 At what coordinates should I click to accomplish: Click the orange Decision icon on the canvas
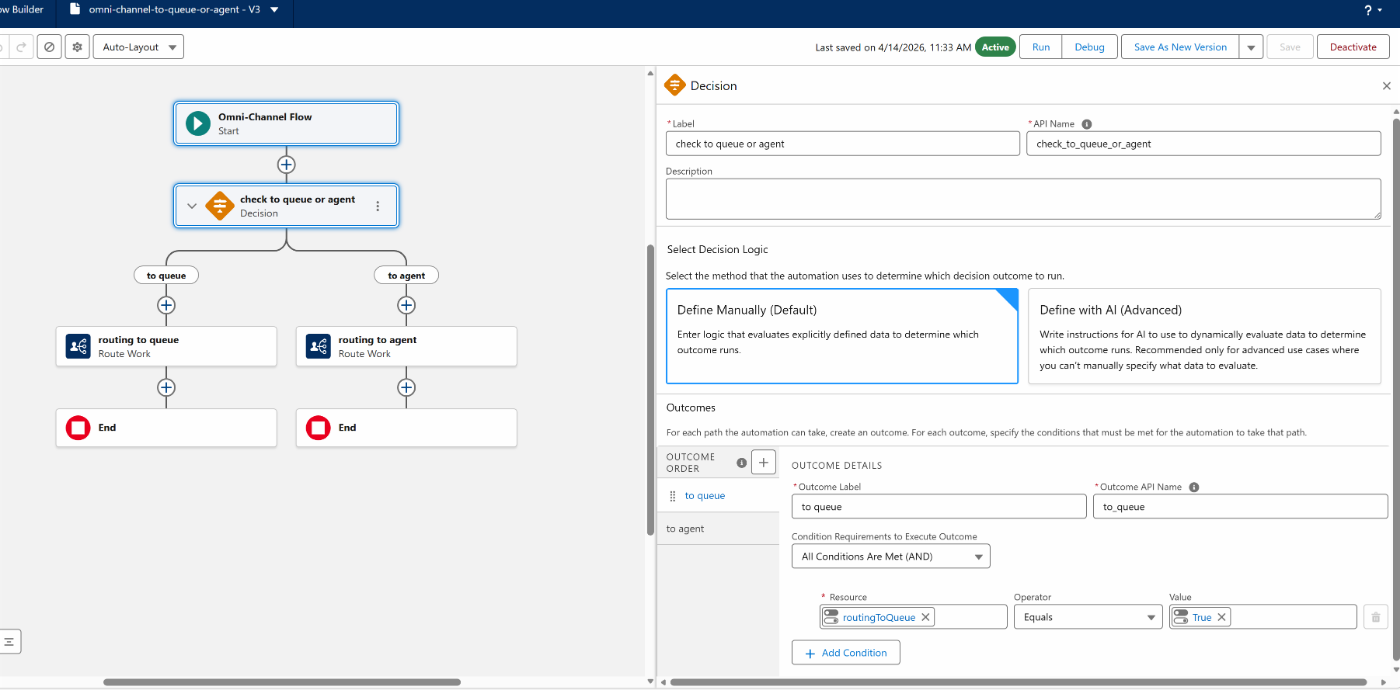coord(219,205)
